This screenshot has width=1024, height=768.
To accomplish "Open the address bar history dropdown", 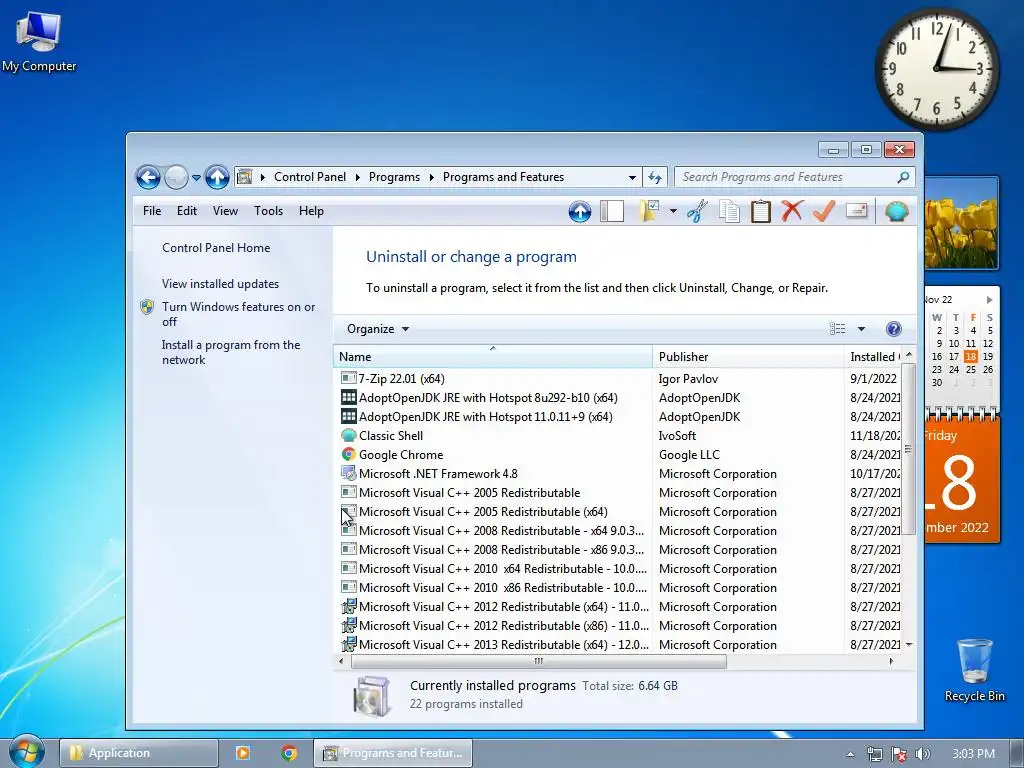I will coord(632,177).
